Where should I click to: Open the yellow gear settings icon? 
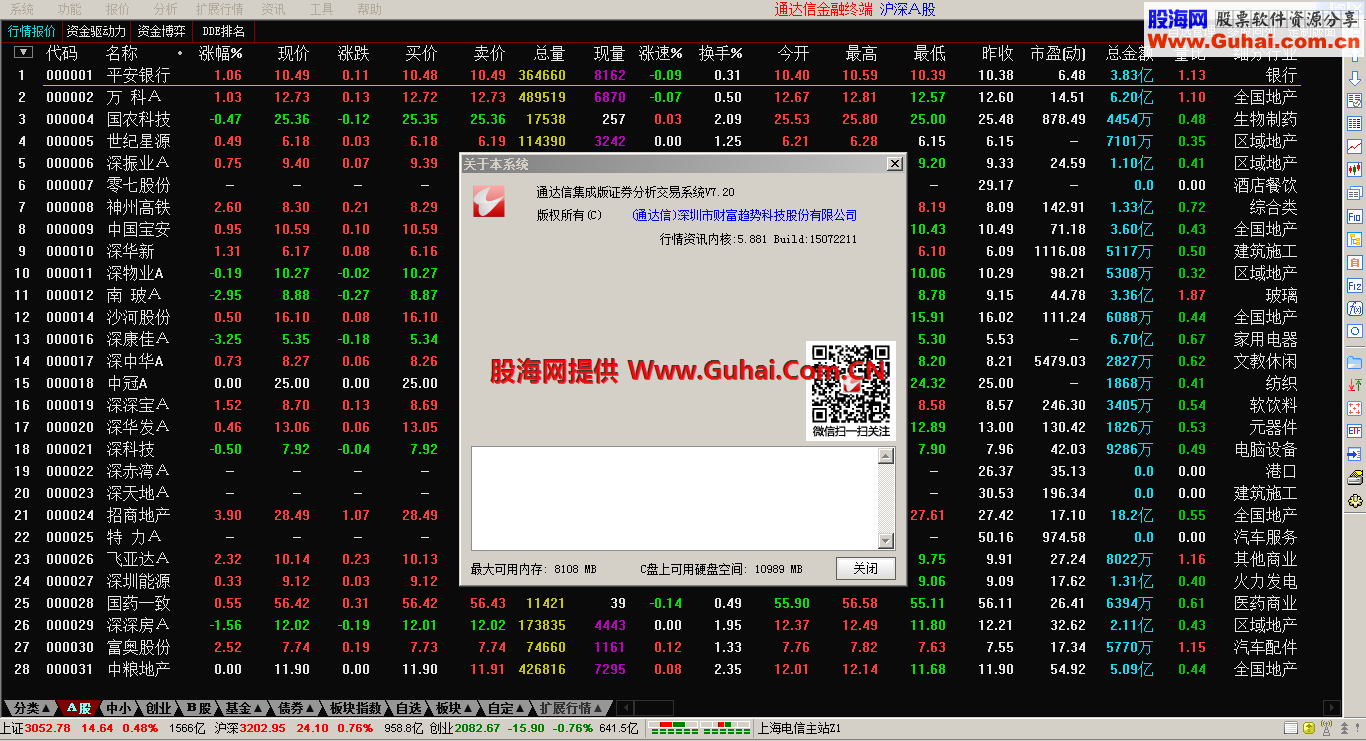(1355, 501)
